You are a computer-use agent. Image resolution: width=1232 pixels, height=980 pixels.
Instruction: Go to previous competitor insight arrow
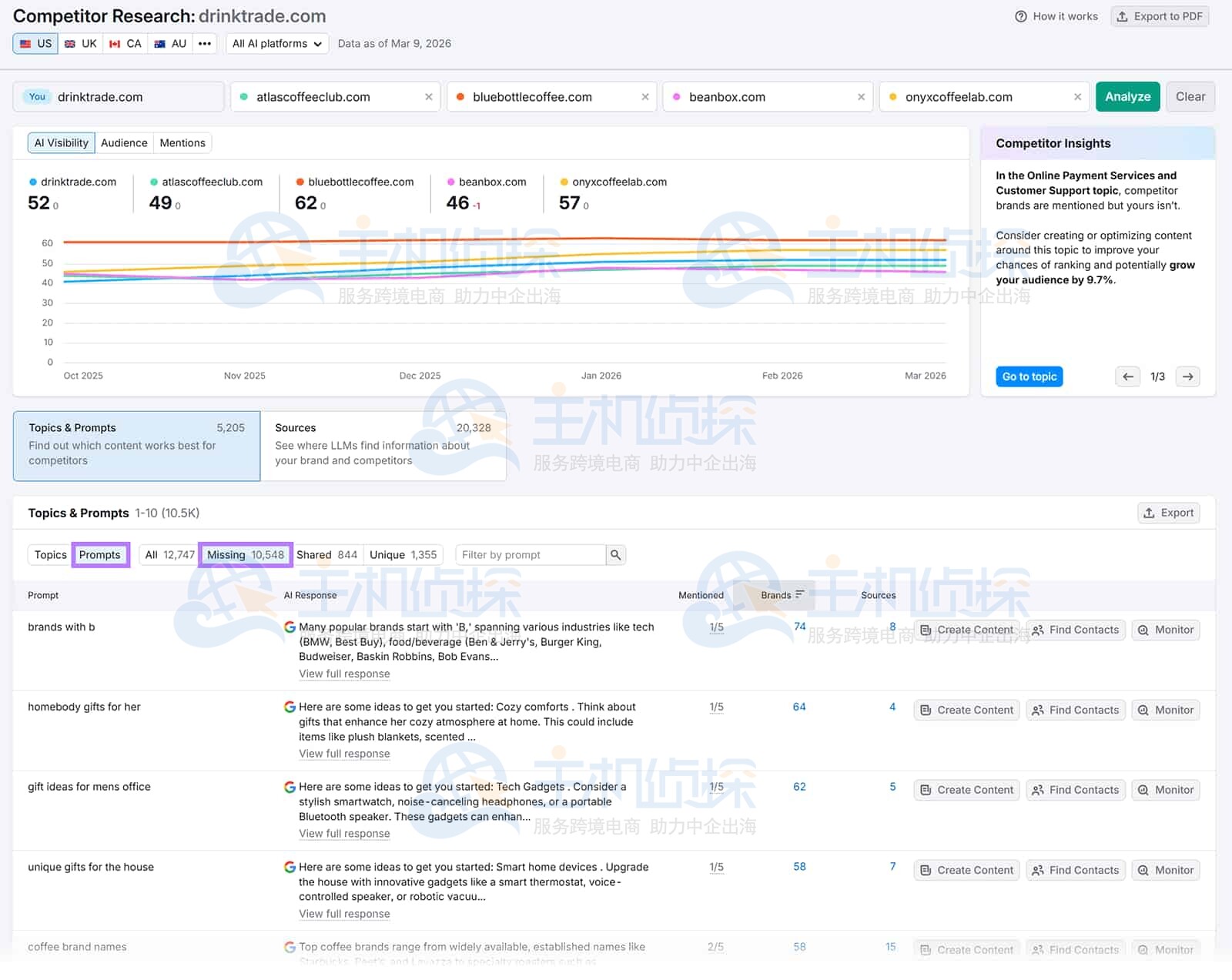point(1127,376)
